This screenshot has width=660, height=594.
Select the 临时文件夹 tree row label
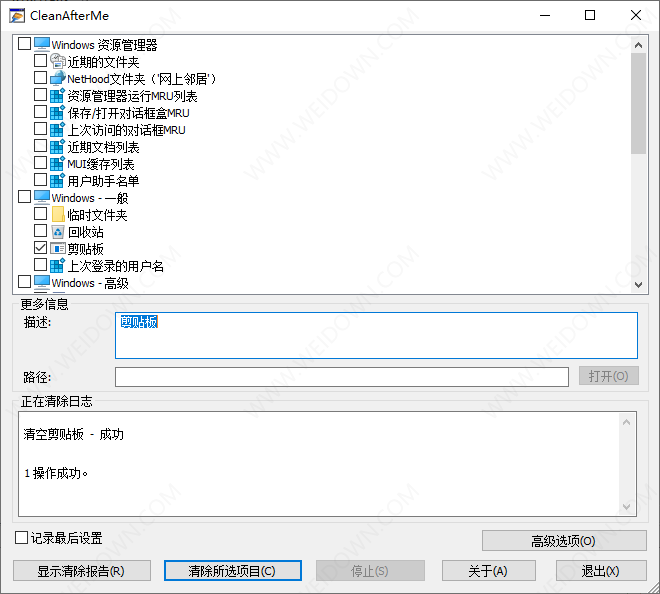point(97,215)
